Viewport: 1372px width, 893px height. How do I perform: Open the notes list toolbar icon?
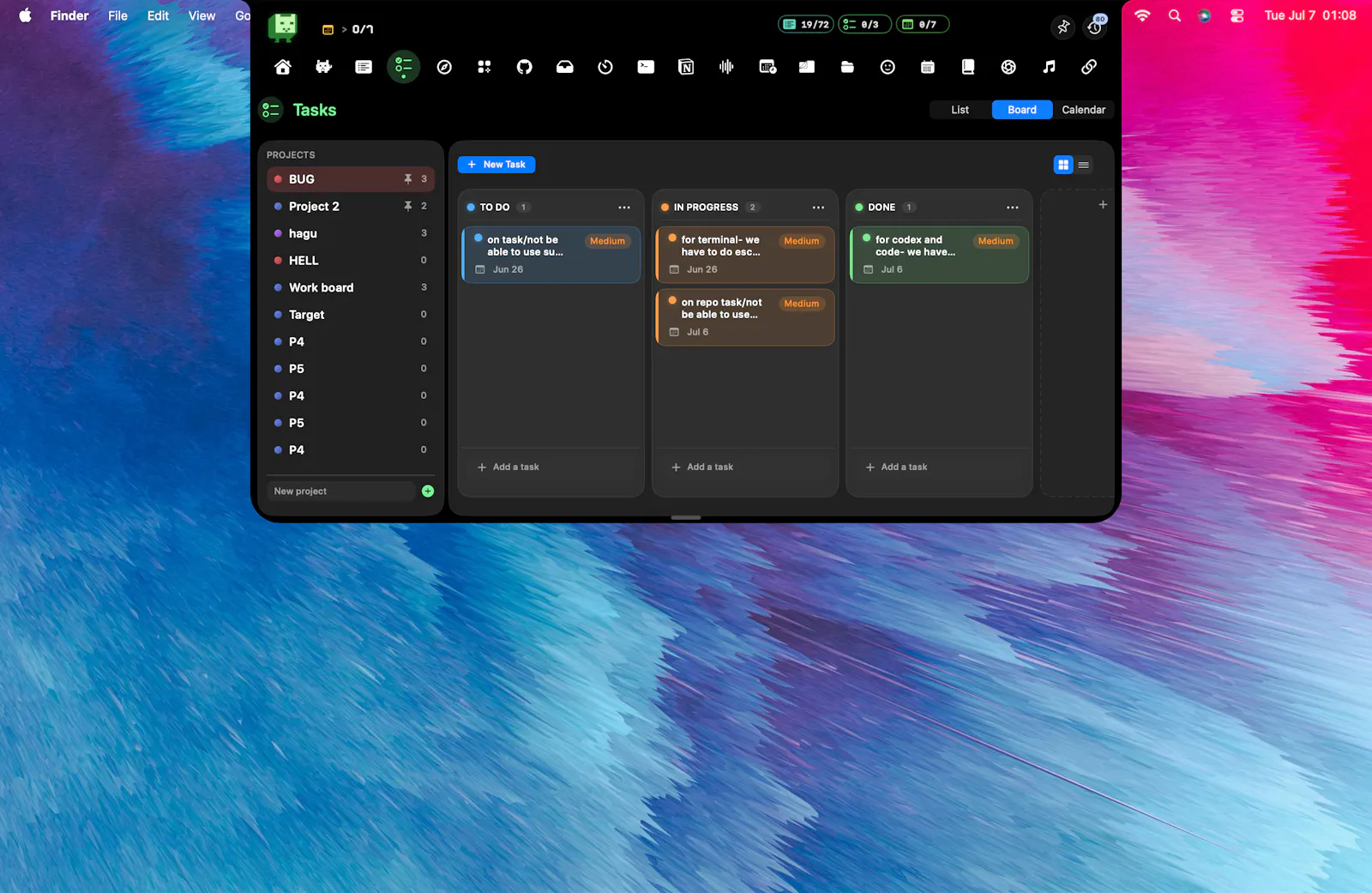364,67
